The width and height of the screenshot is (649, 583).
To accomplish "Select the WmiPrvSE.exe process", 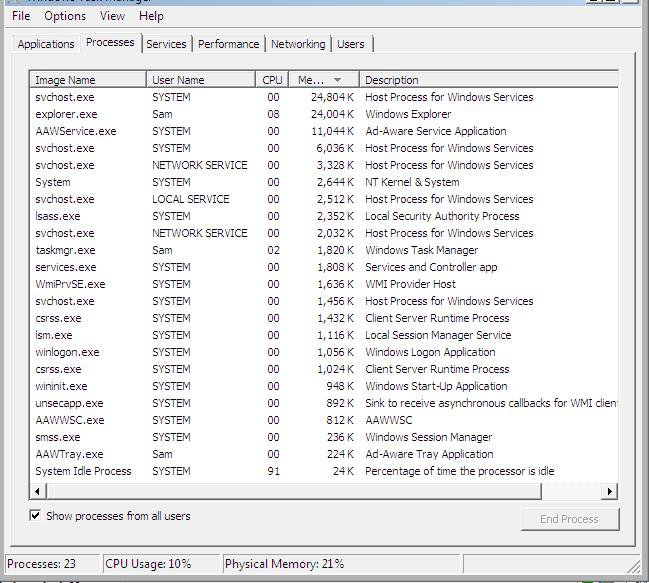I will pos(324,284).
